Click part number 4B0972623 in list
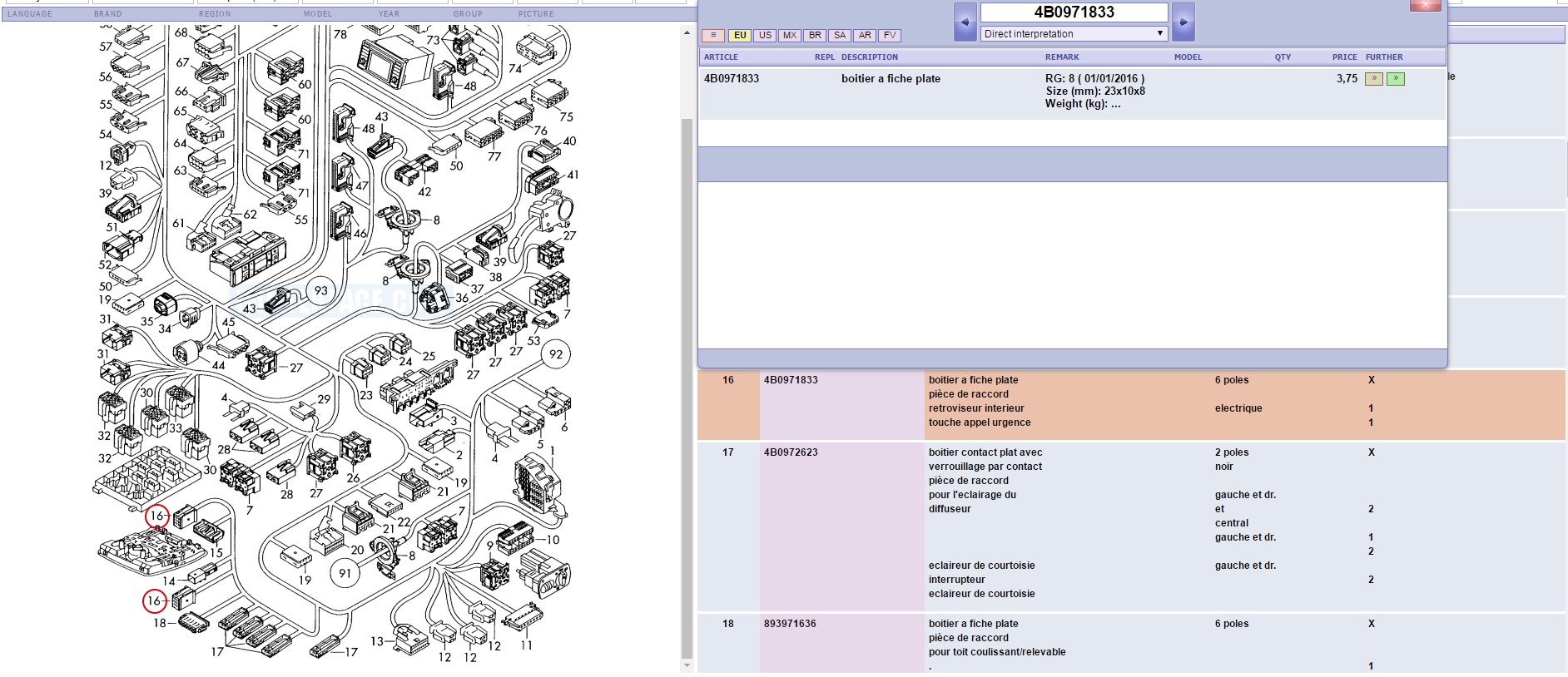1568x677 pixels. point(791,452)
